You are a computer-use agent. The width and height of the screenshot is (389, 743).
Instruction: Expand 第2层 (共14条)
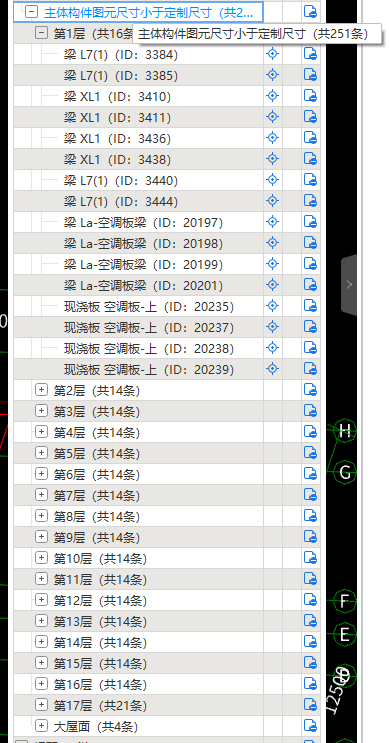[x=42, y=390]
